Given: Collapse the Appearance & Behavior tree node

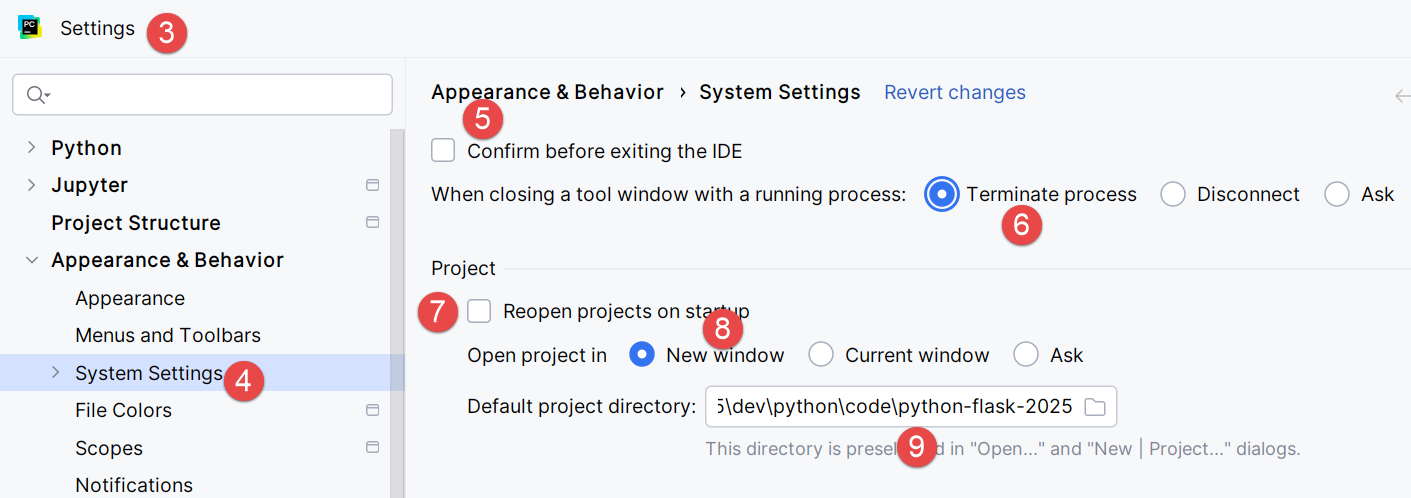Looking at the screenshot, I should (x=32, y=260).
